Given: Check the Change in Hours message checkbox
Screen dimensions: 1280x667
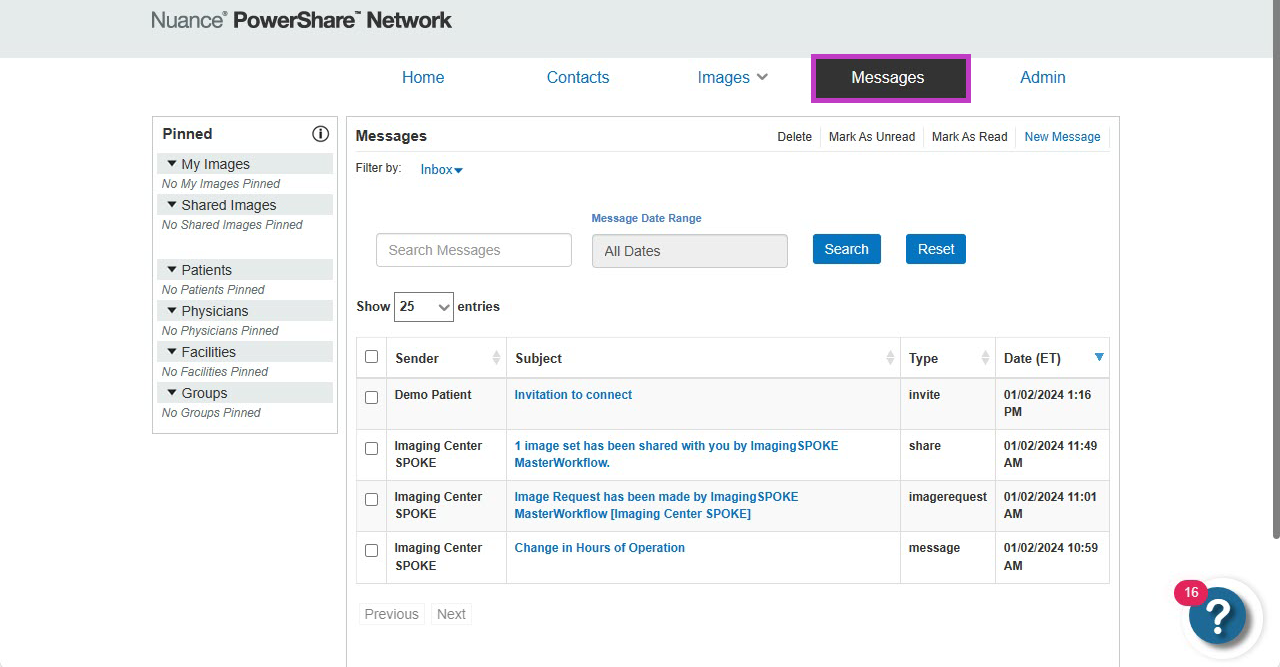Looking at the screenshot, I should pyautogui.click(x=372, y=550).
